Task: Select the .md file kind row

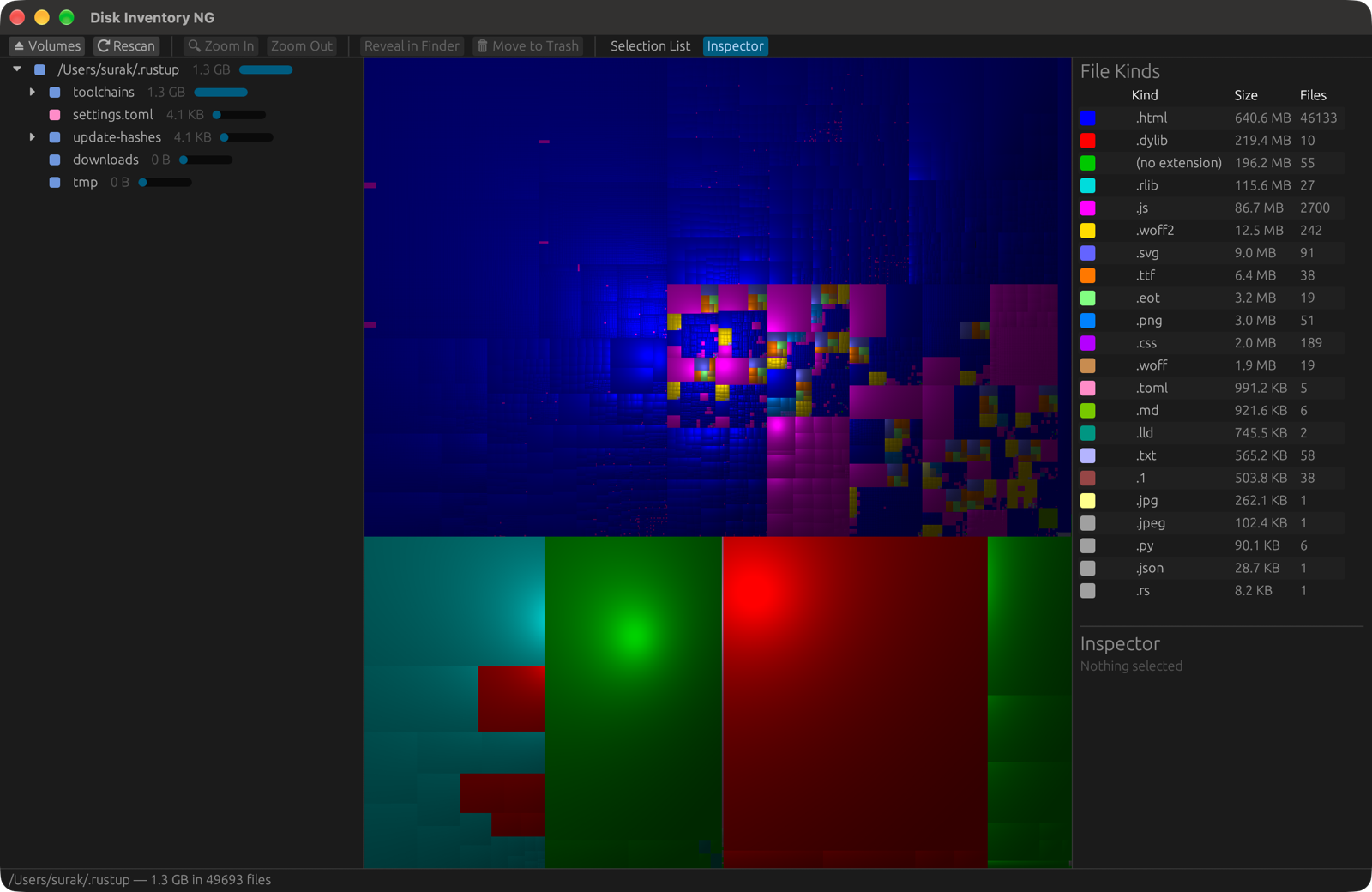Action: [x=1213, y=411]
